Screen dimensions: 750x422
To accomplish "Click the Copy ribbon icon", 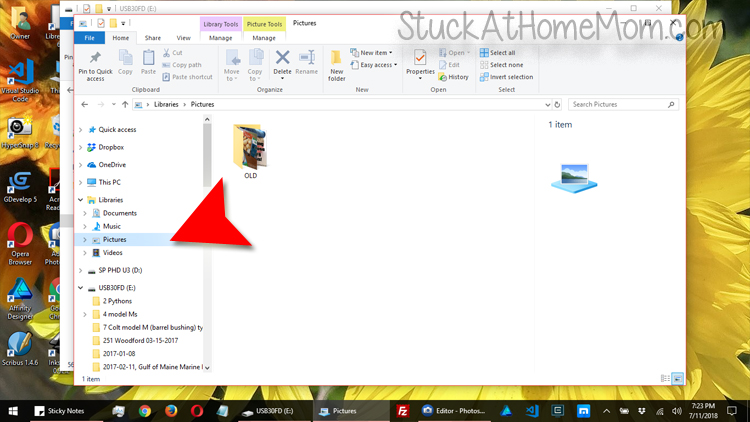I will (x=125, y=58).
